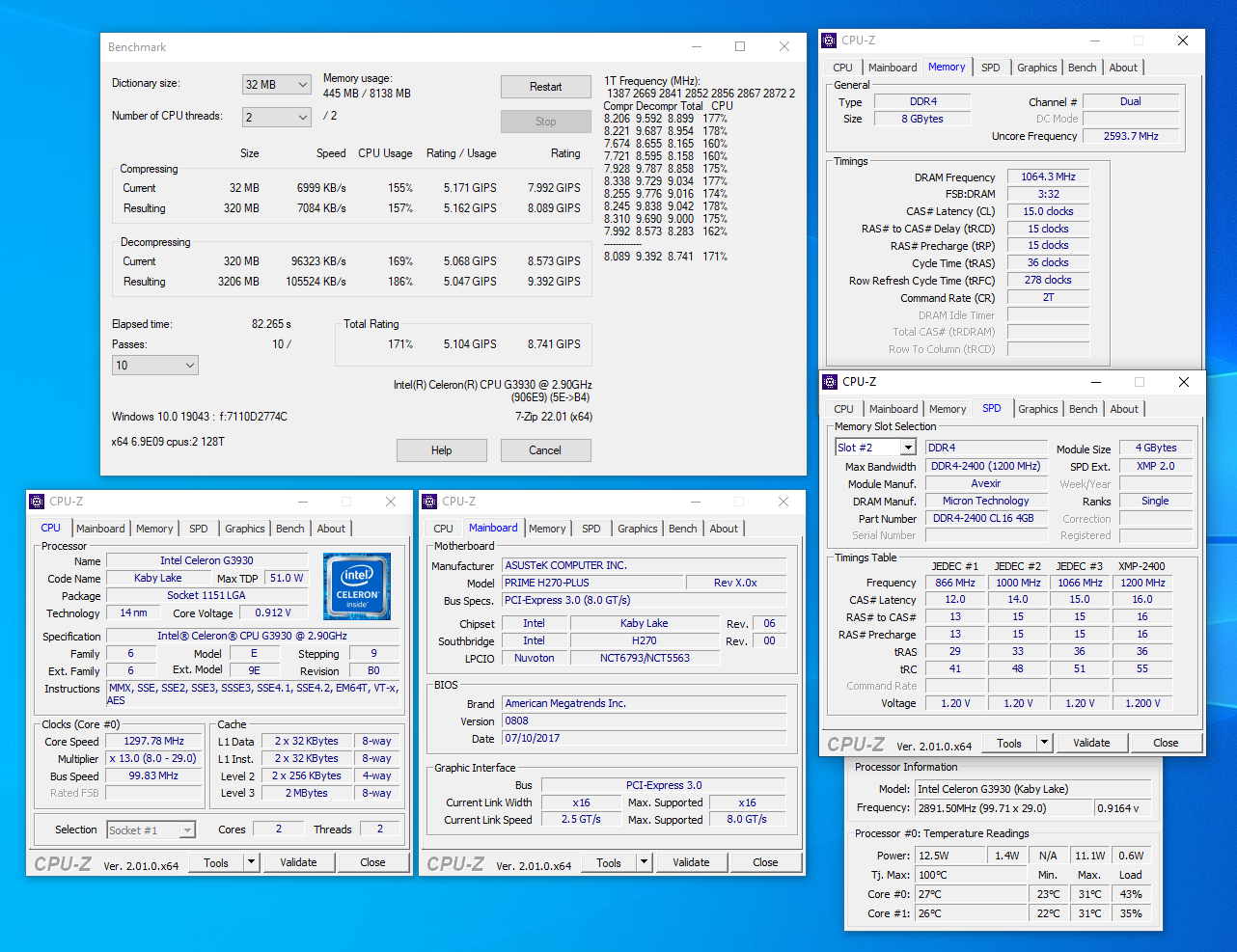Click the Uncore Frequency value 2593.7 MHz

click(1131, 136)
